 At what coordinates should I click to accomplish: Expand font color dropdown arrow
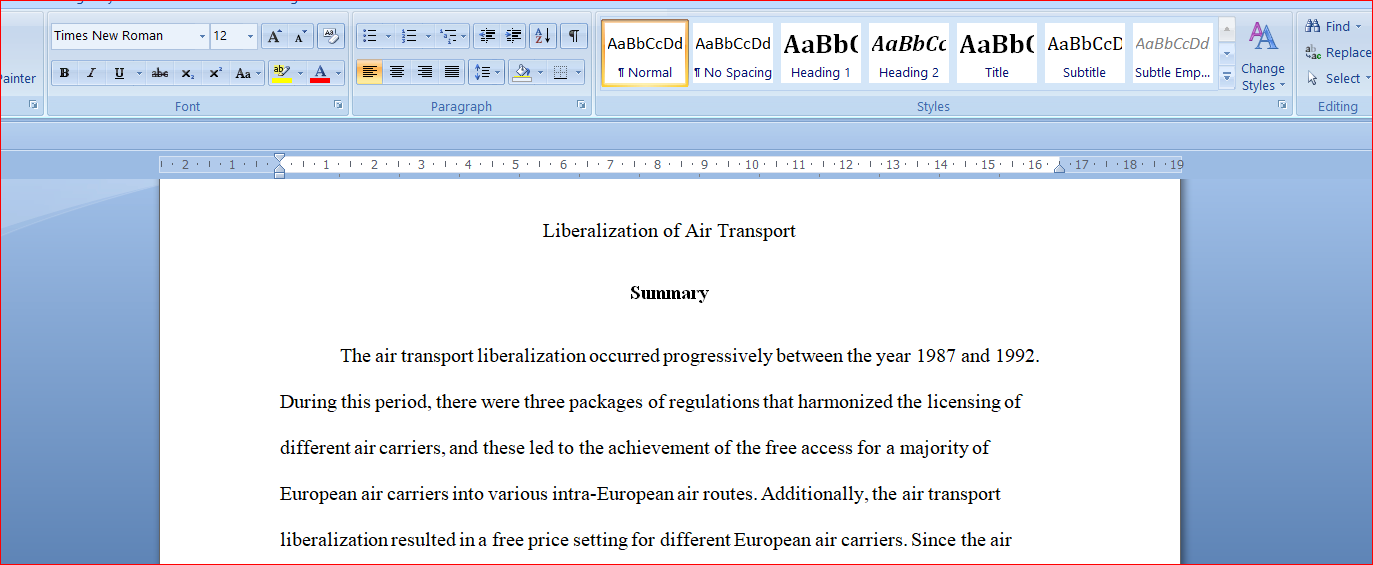click(339, 73)
